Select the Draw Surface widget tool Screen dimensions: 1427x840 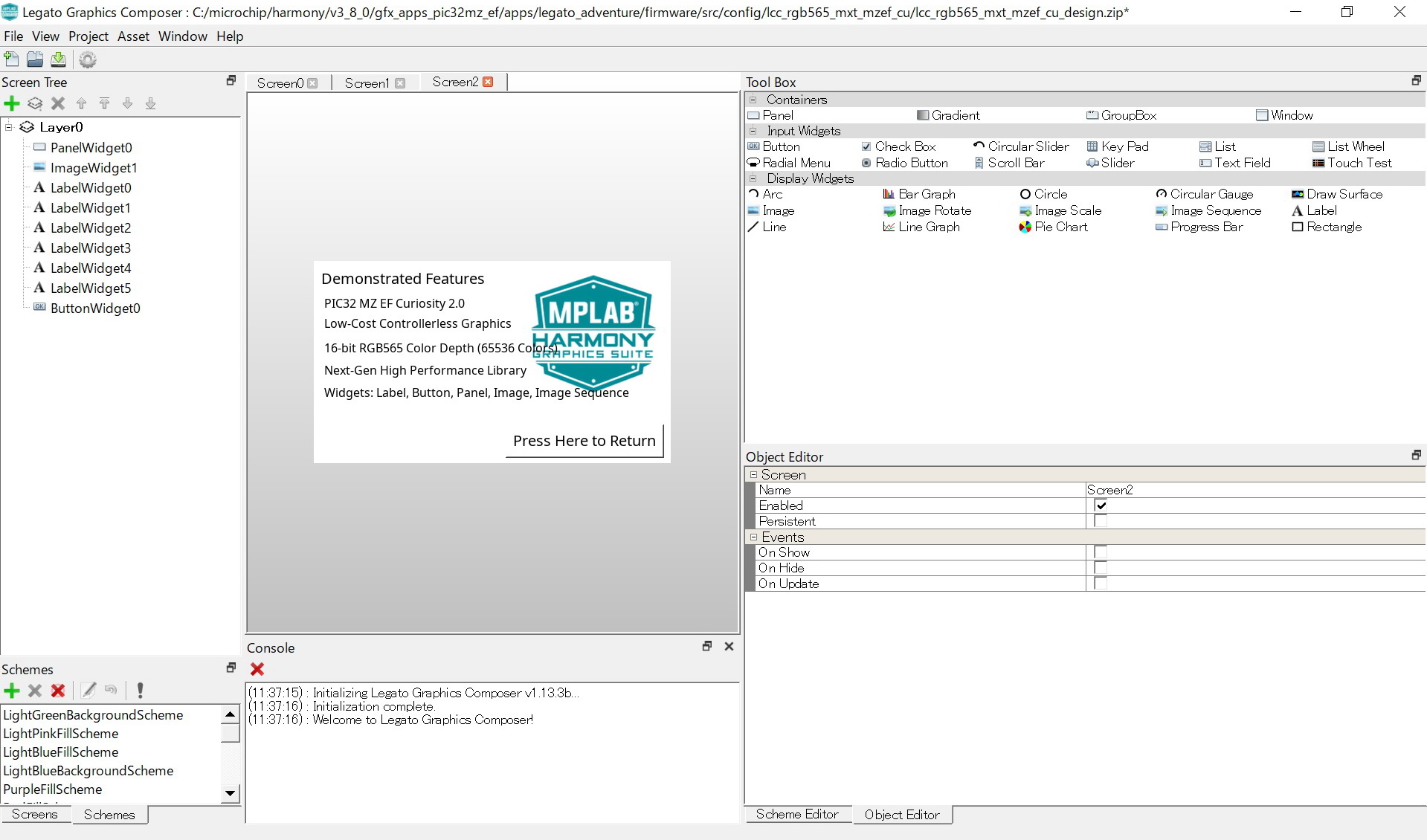[x=1337, y=194]
